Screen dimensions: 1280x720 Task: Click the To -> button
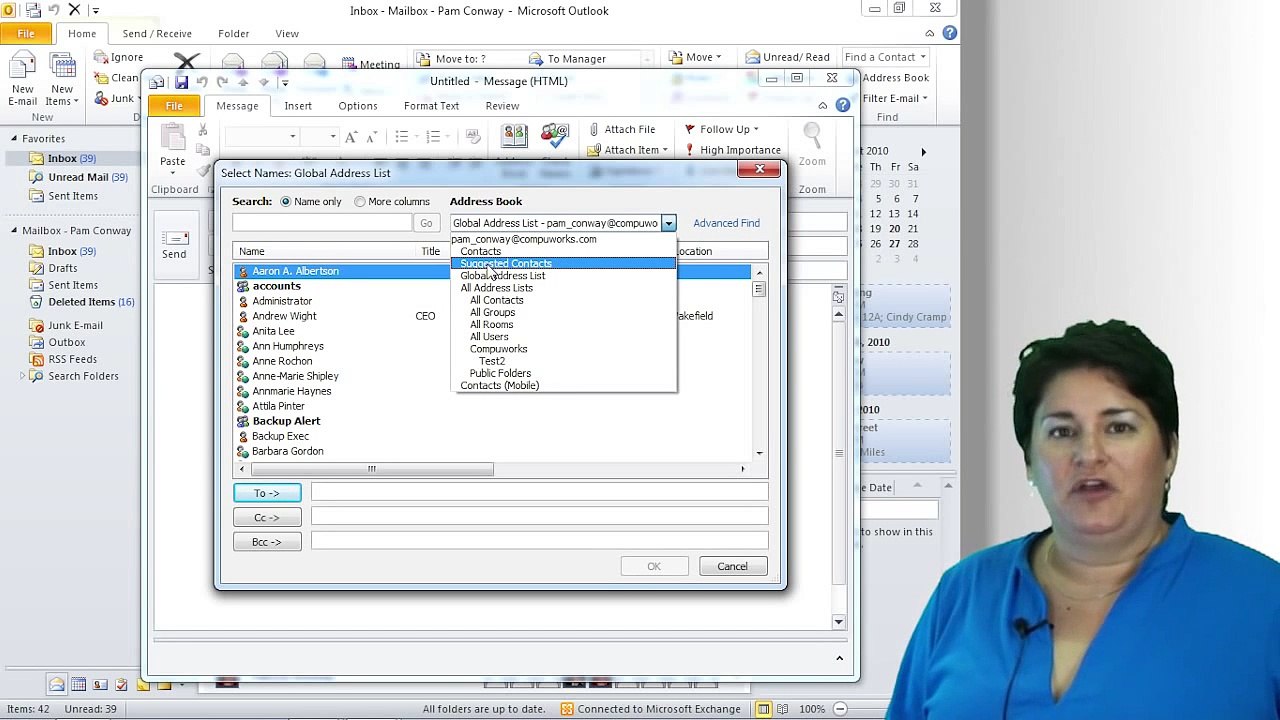click(x=267, y=493)
